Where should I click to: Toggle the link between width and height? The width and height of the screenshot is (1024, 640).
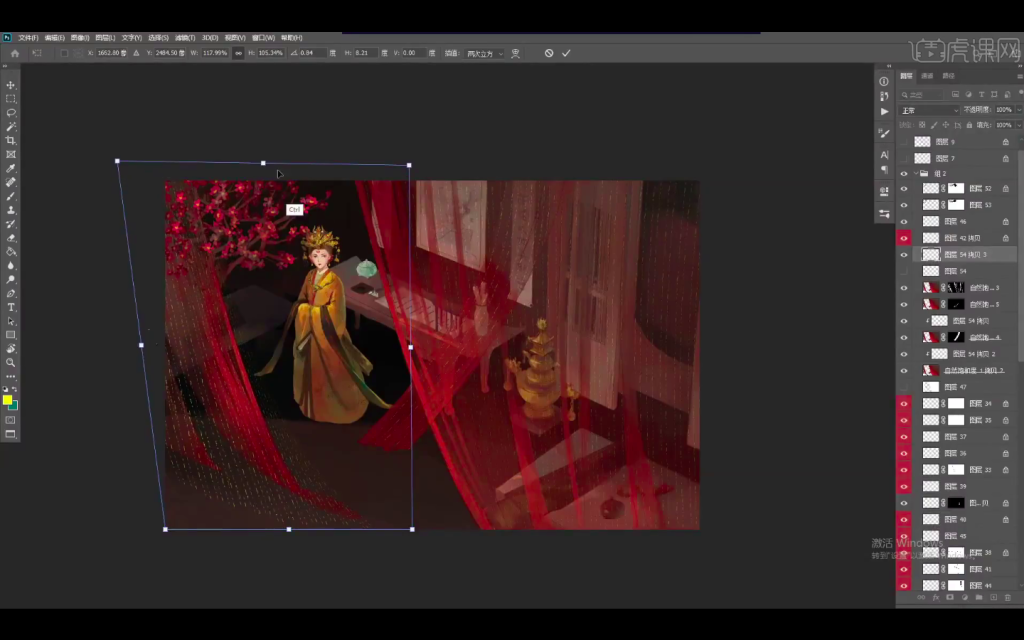[x=238, y=53]
